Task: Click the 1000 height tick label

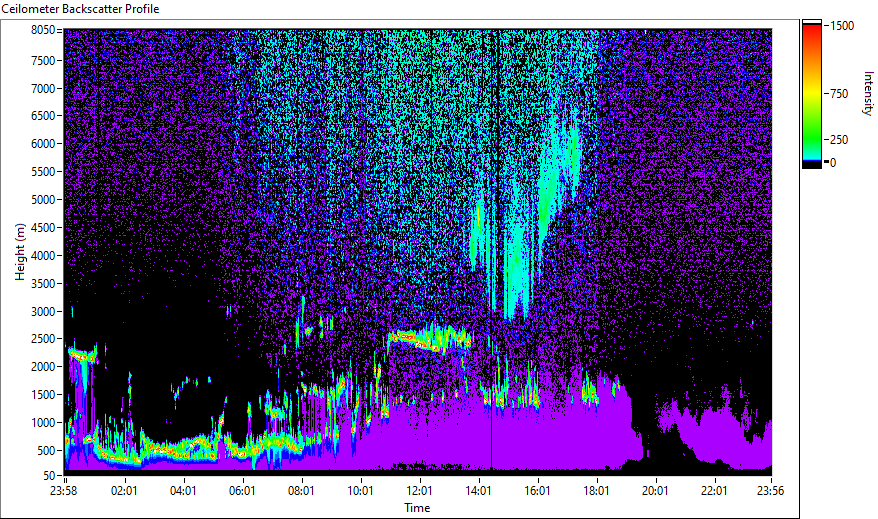Action: pos(43,423)
